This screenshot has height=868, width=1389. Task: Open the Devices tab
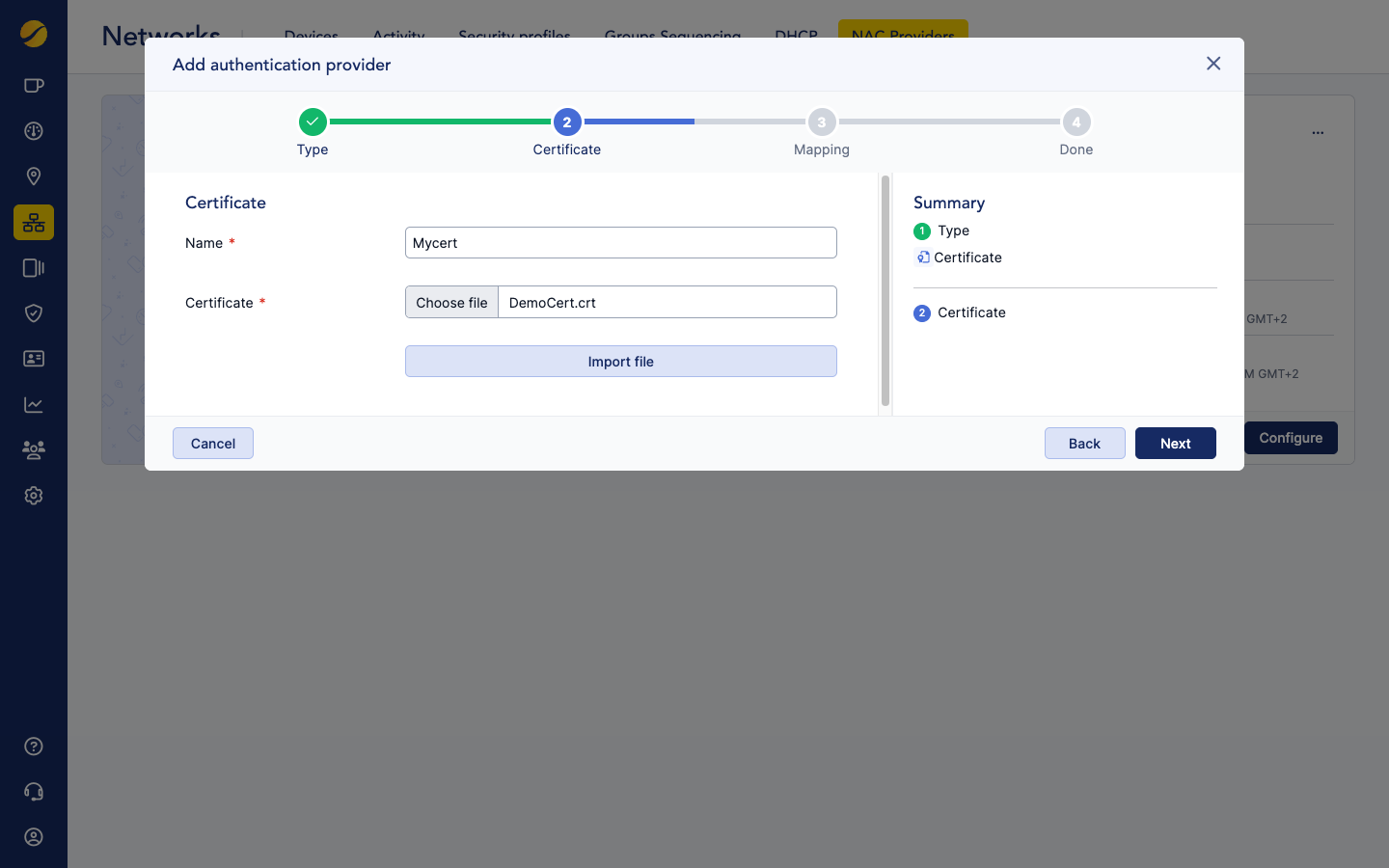click(311, 37)
